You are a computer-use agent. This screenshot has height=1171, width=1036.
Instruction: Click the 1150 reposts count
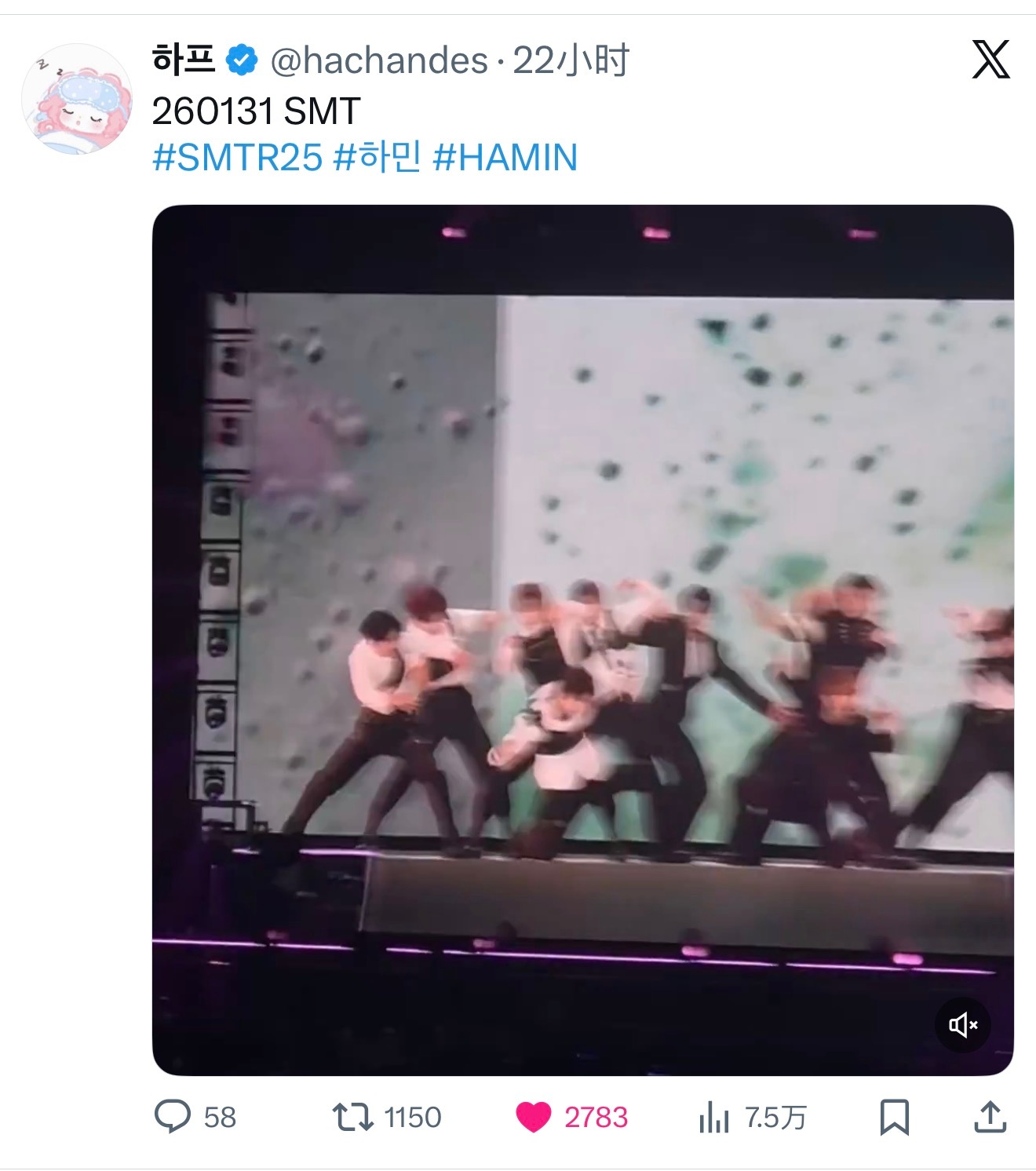coord(413,1117)
